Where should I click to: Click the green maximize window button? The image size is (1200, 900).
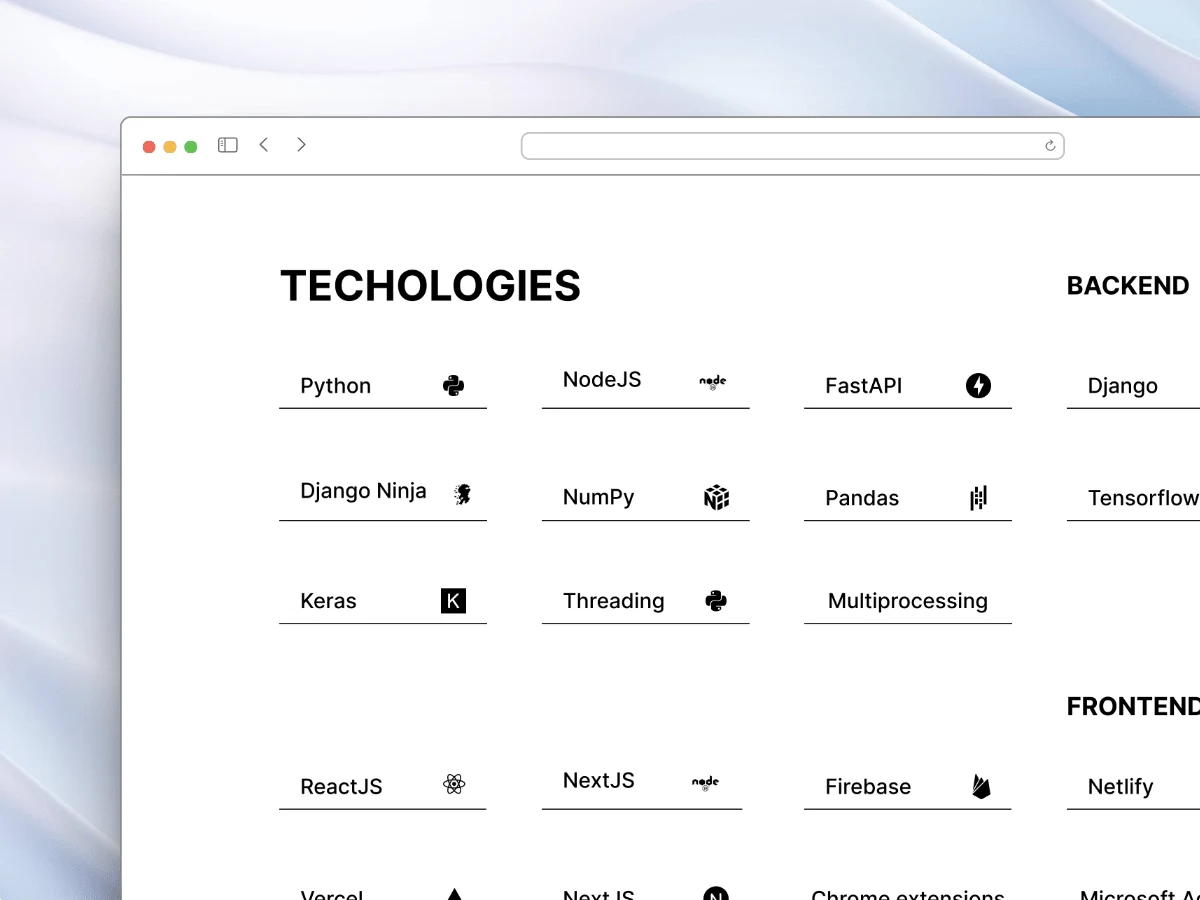pyautogui.click(x=191, y=147)
